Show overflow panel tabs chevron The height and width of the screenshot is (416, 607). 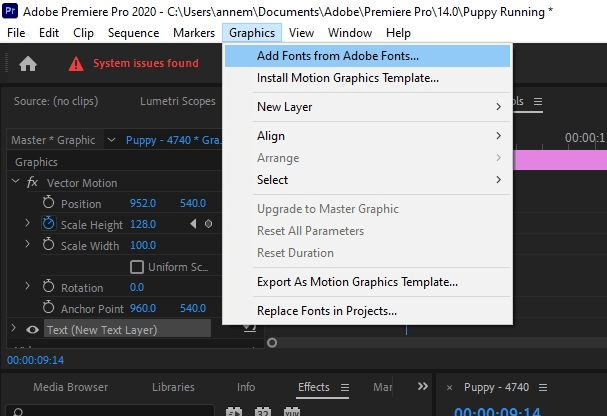(423, 386)
